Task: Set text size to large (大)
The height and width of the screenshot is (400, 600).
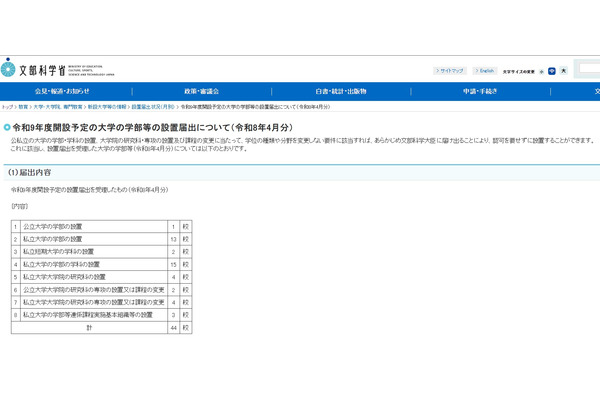Action: (x=563, y=71)
